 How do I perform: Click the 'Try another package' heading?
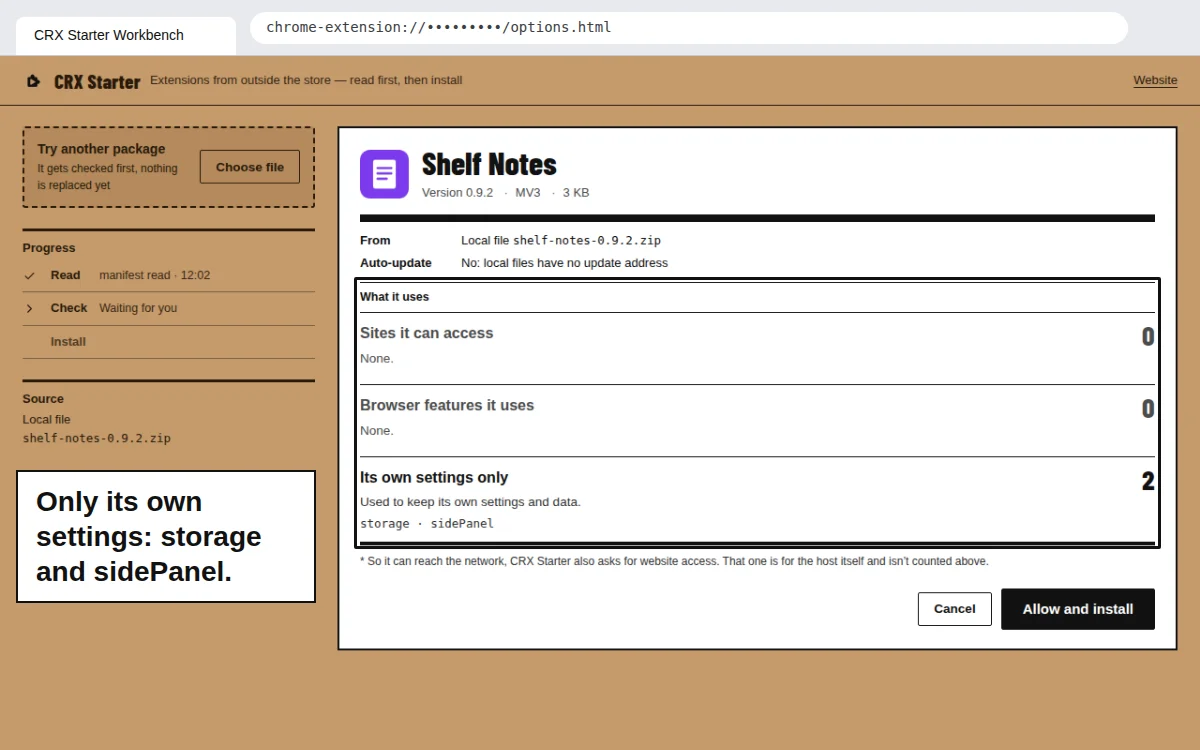(101, 149)
